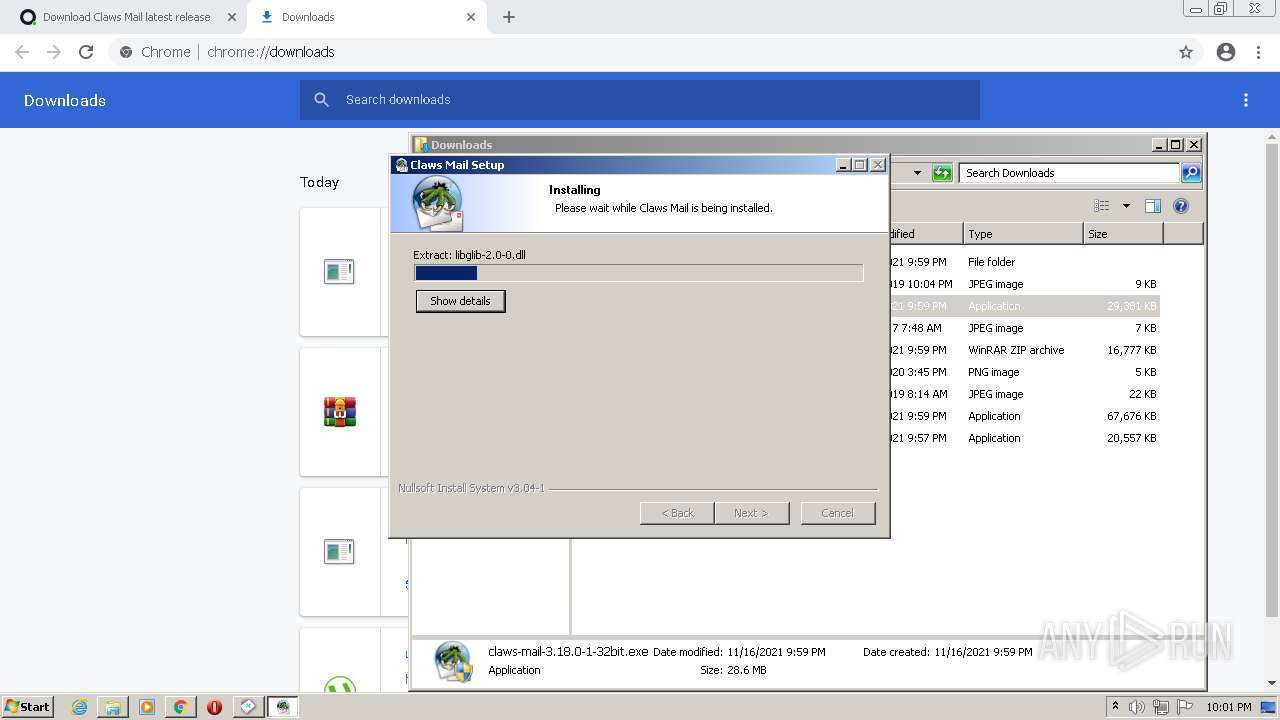This screenshot has width=1280, height=720.
Task: Click the chrome://downloads address bar
Action: (640, 52)
